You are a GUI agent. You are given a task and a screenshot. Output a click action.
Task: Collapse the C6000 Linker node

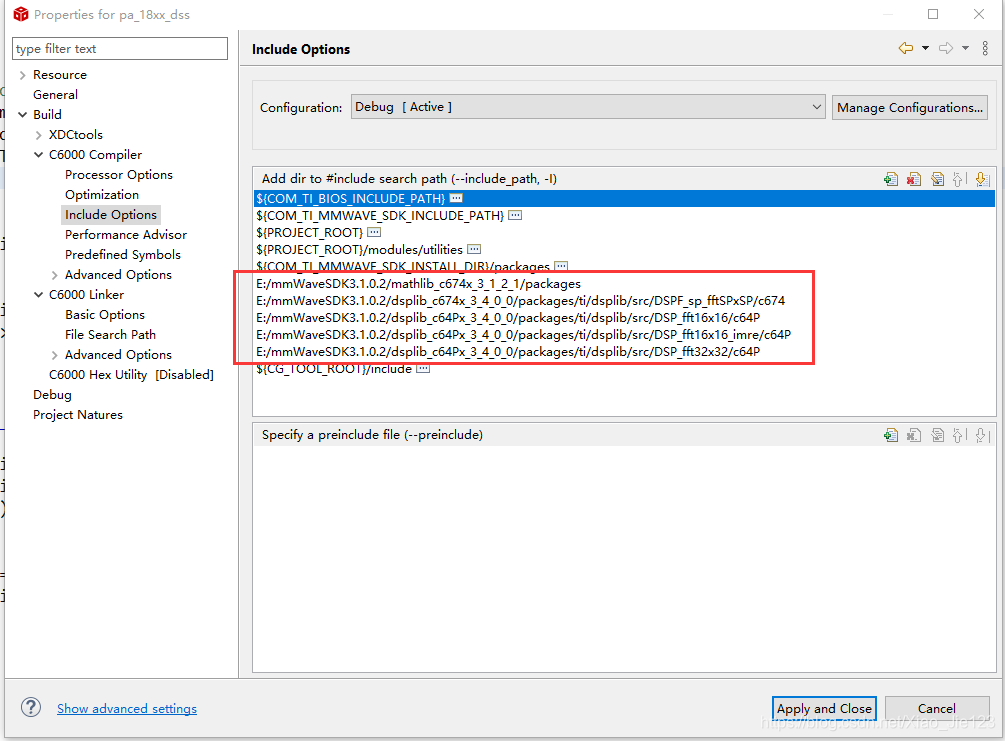(38, 295)
